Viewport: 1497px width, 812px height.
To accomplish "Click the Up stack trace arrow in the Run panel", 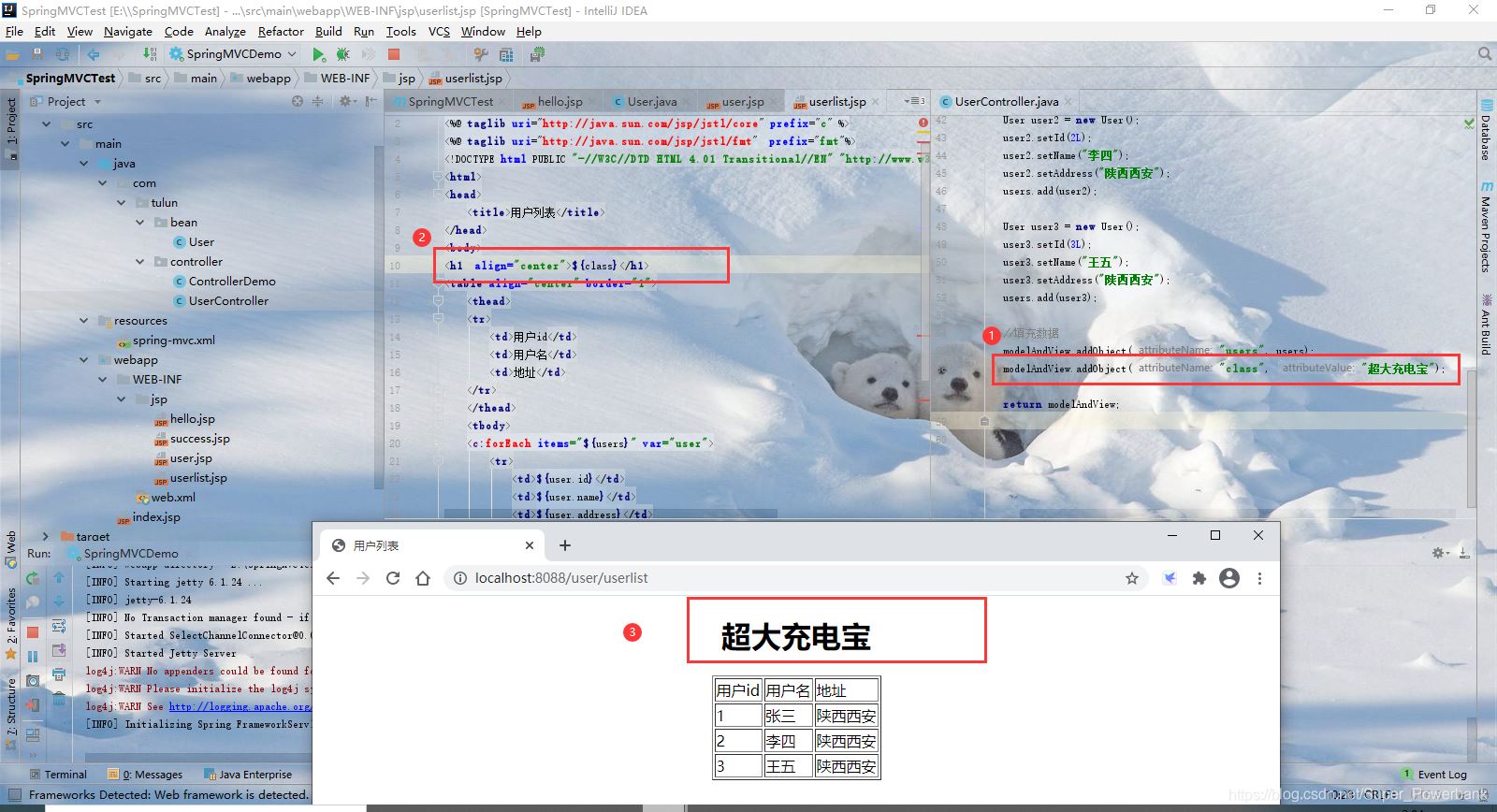I will 59,579.
